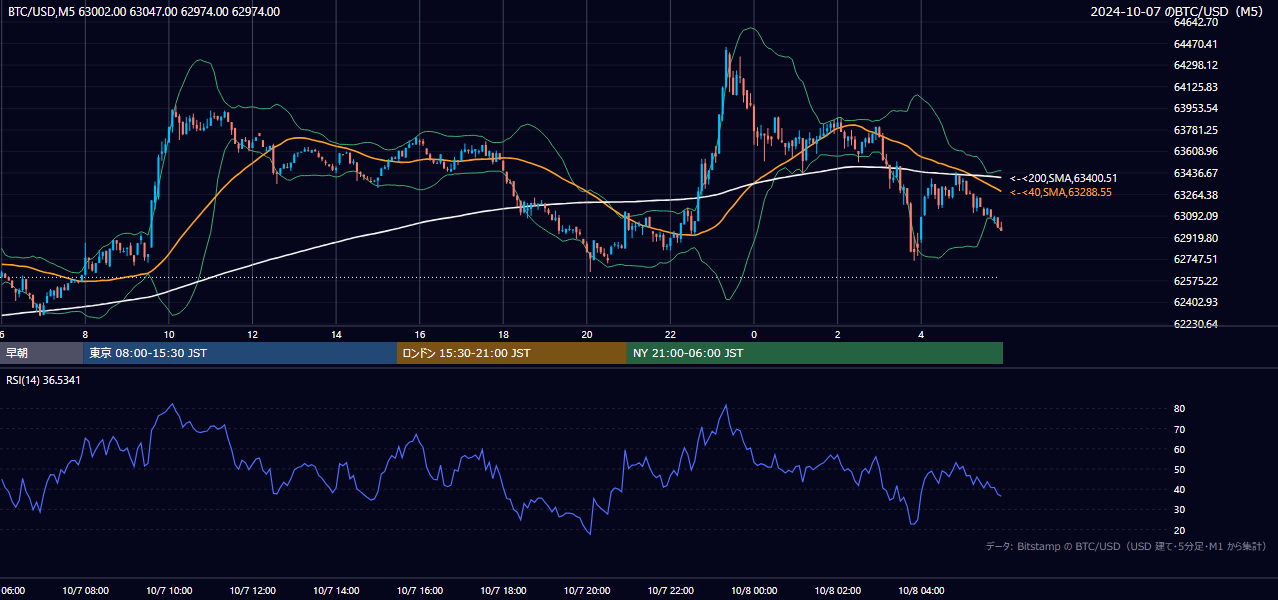Choose the 10/7 18:00 time label
The width and height of the screenshot is (1278, 600).
[x=503, y=591]
